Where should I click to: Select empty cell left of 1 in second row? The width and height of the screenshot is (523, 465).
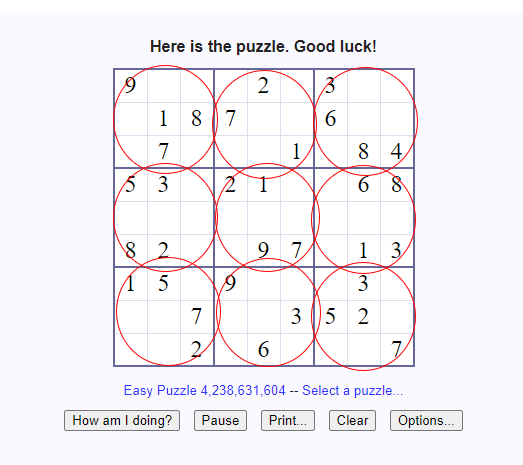tap(131, 119)
